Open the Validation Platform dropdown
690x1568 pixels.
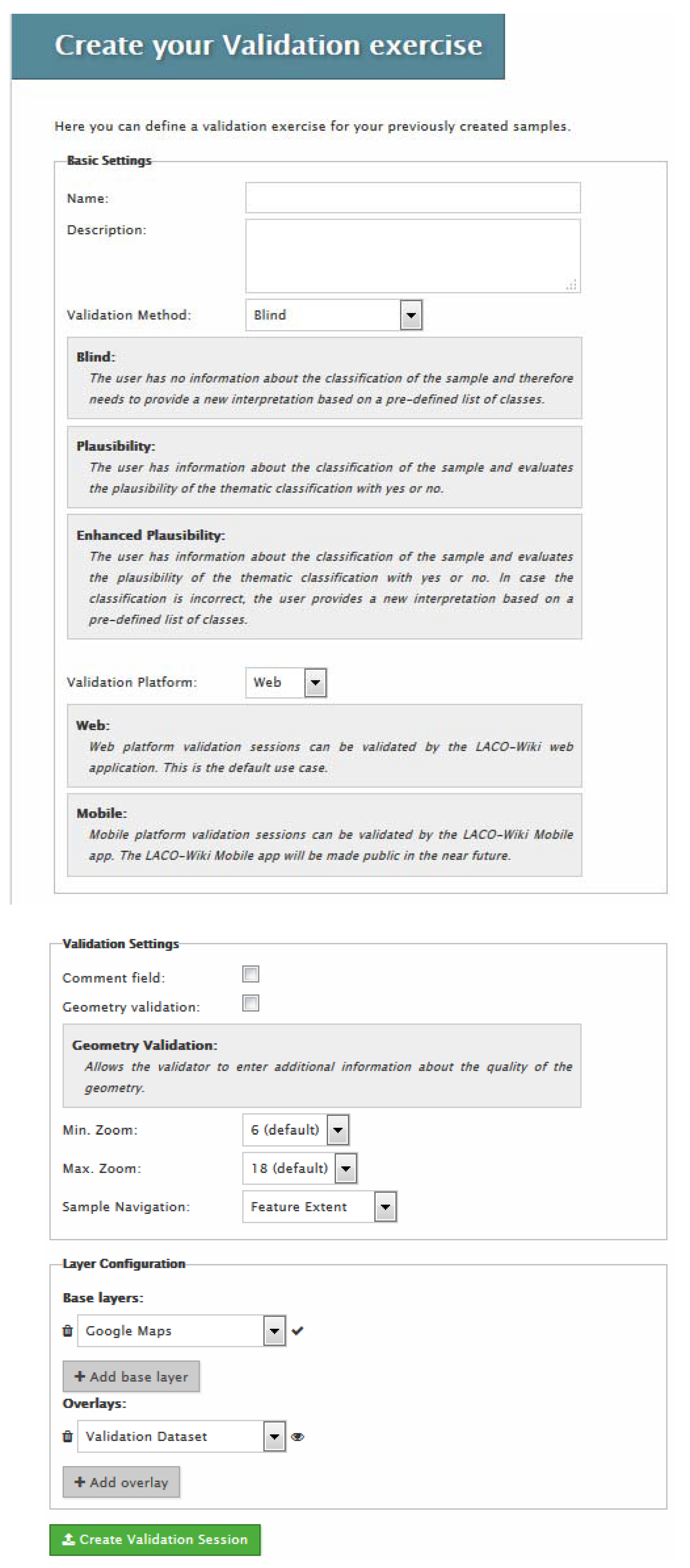(315, 682)
